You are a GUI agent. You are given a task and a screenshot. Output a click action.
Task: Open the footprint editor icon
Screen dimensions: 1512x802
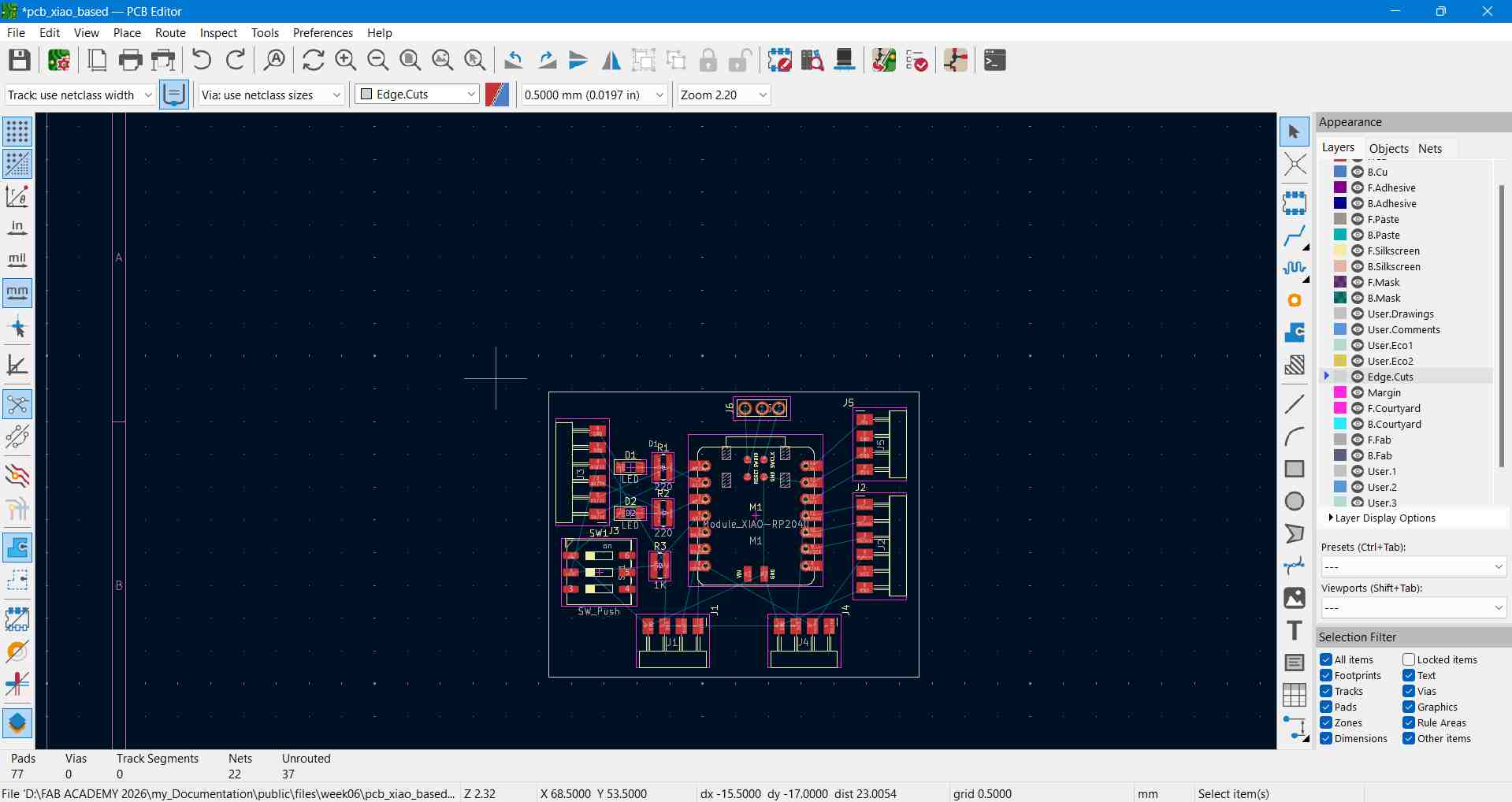[x=779, y=60]
